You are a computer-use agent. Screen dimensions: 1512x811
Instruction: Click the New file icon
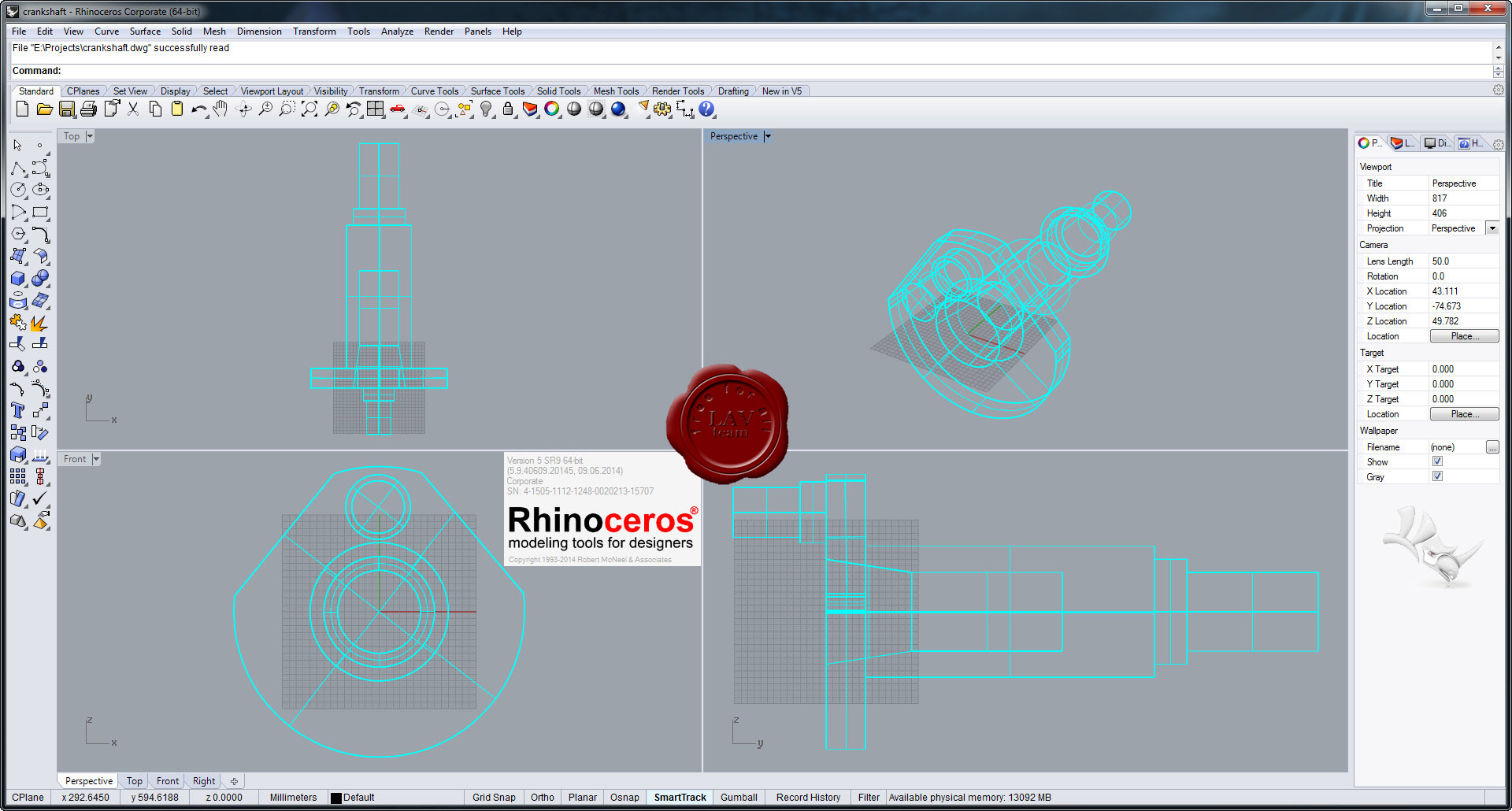point(22,109)
